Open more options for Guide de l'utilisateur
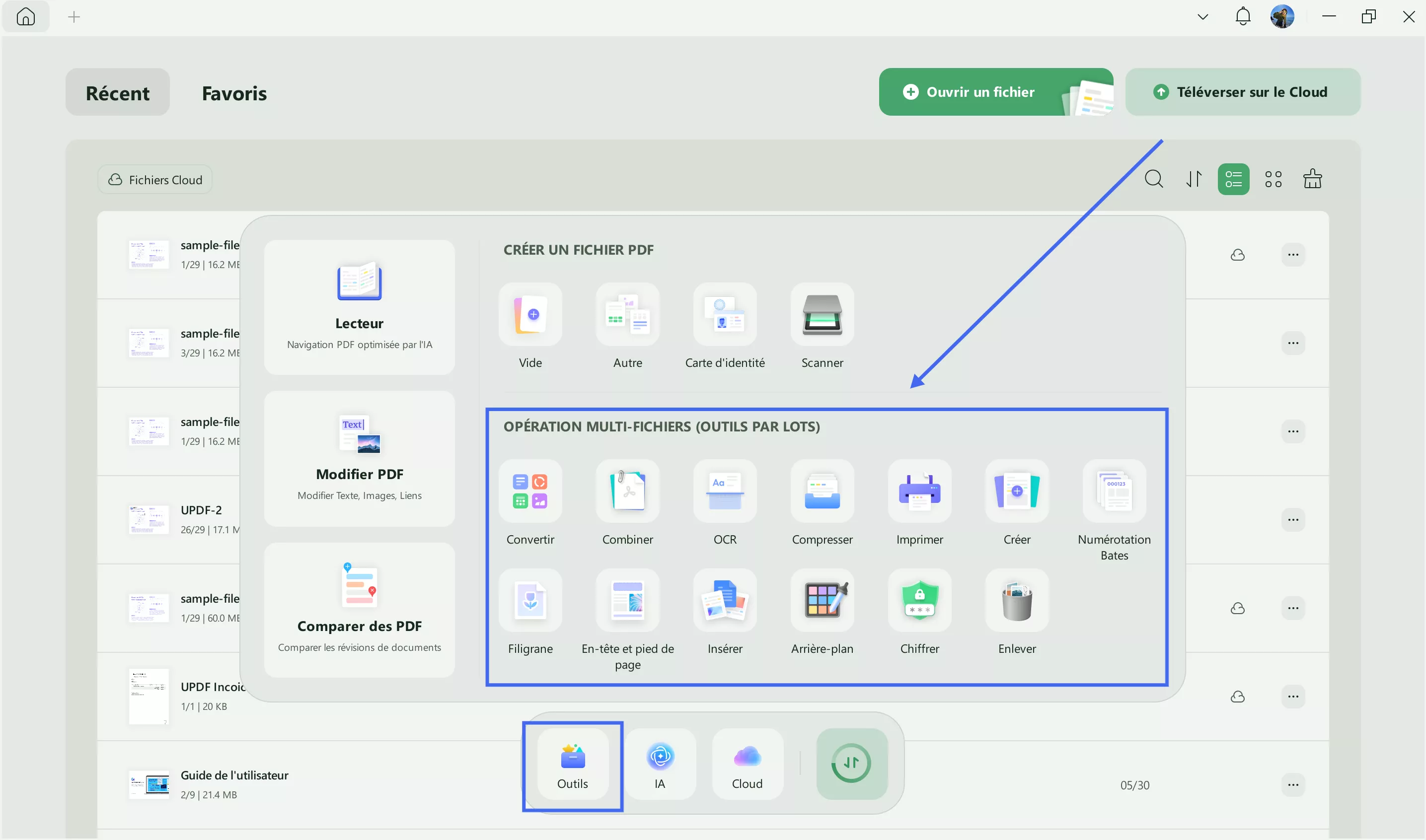The height and width of the screenshot is (840, 1426). click(1293, 784)
